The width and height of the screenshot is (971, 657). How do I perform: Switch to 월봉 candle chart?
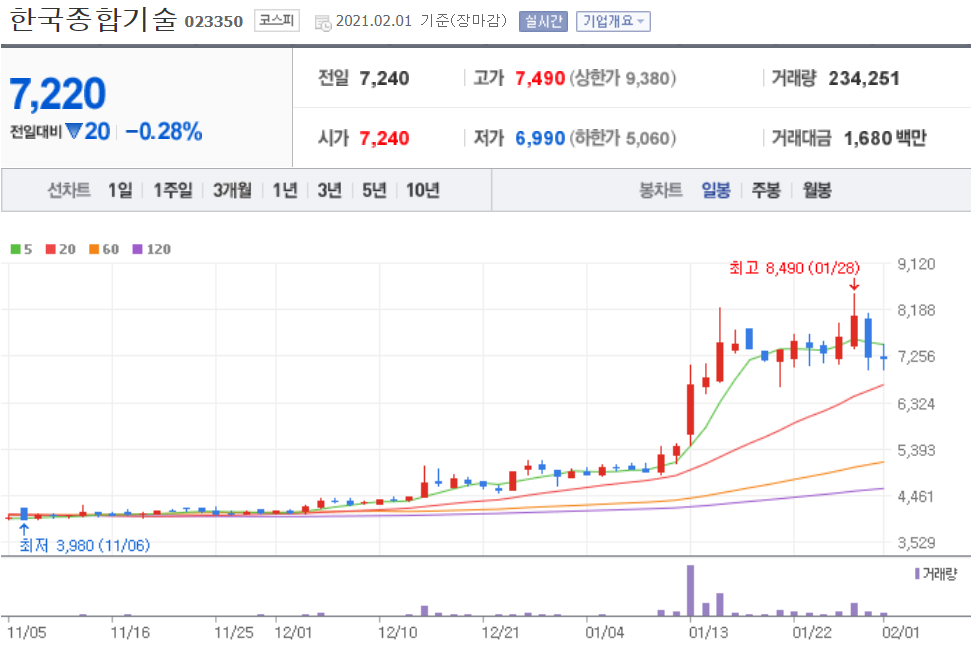click(817, 190)
